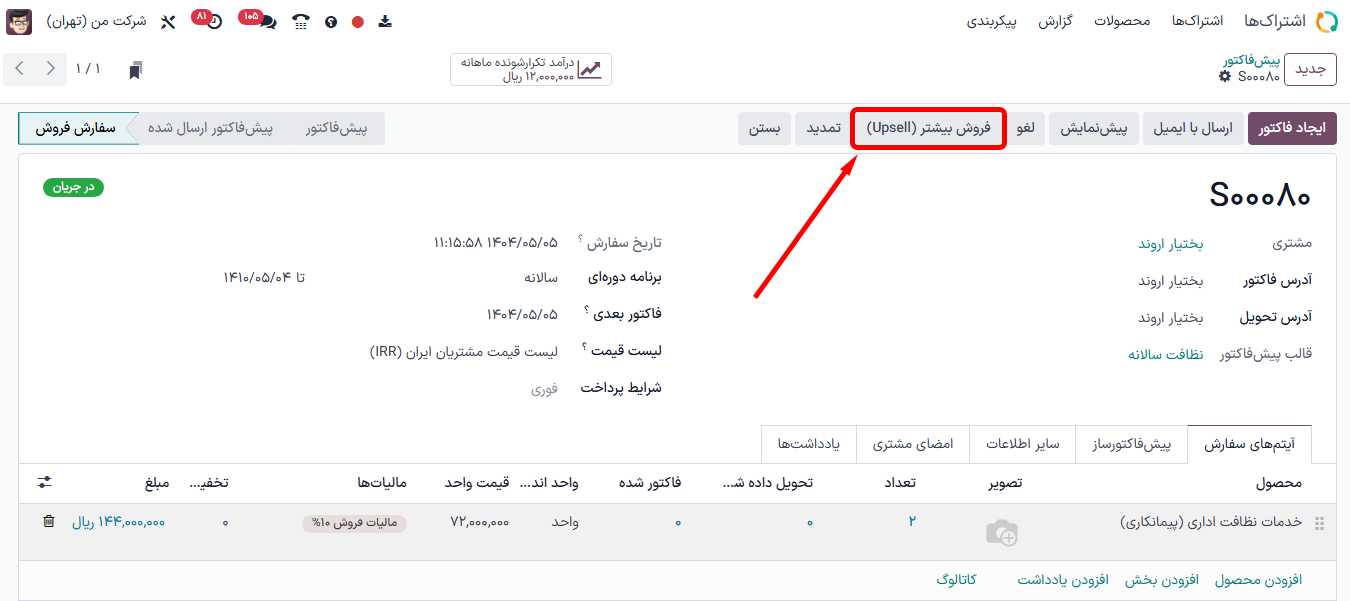The image size is (1350, 601).
Task: Open the پیکربندی menu
Action: click(991, 21)
